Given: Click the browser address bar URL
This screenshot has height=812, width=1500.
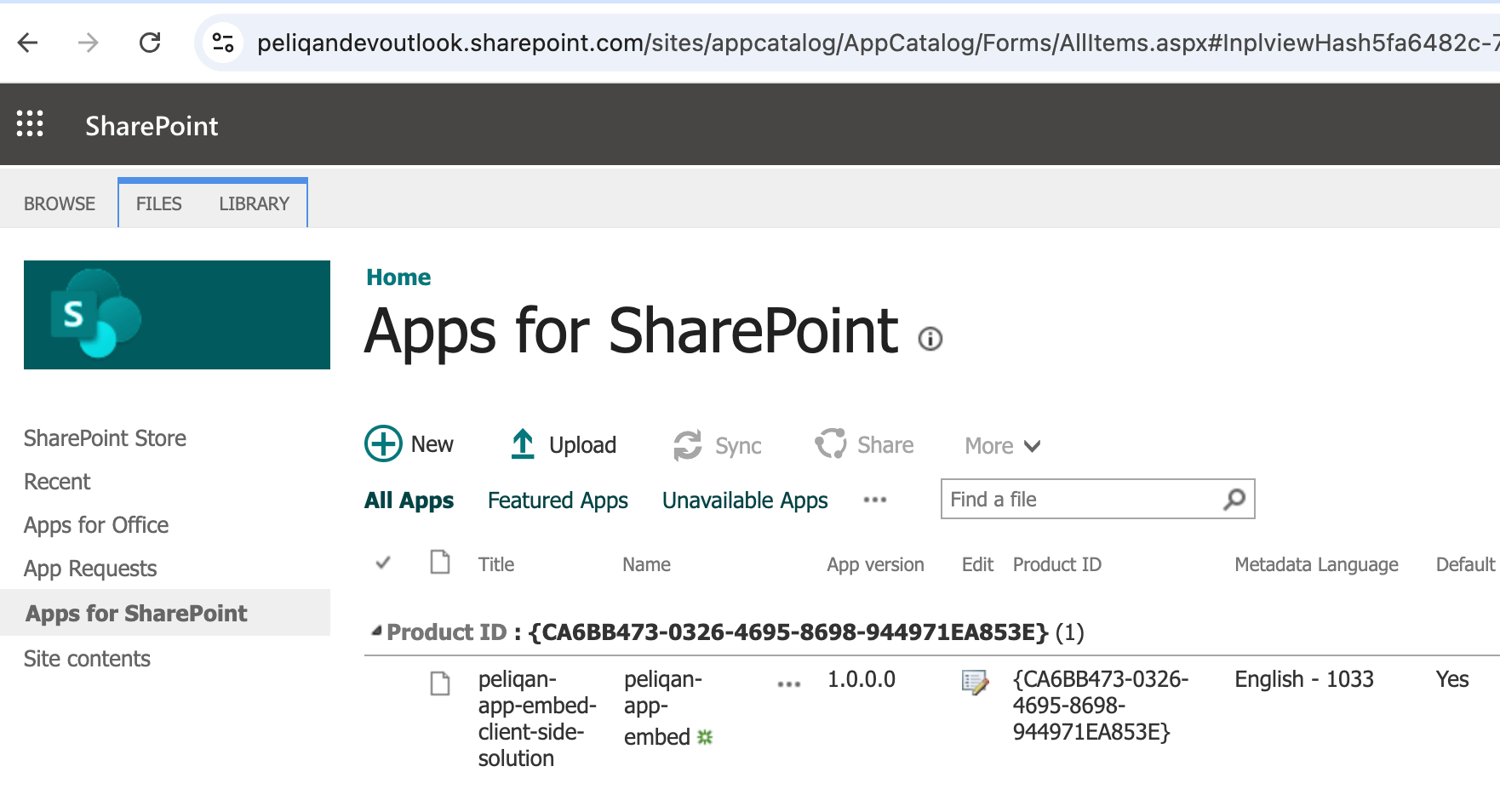Looking at the screenshot, I should (x=877, y=43).
